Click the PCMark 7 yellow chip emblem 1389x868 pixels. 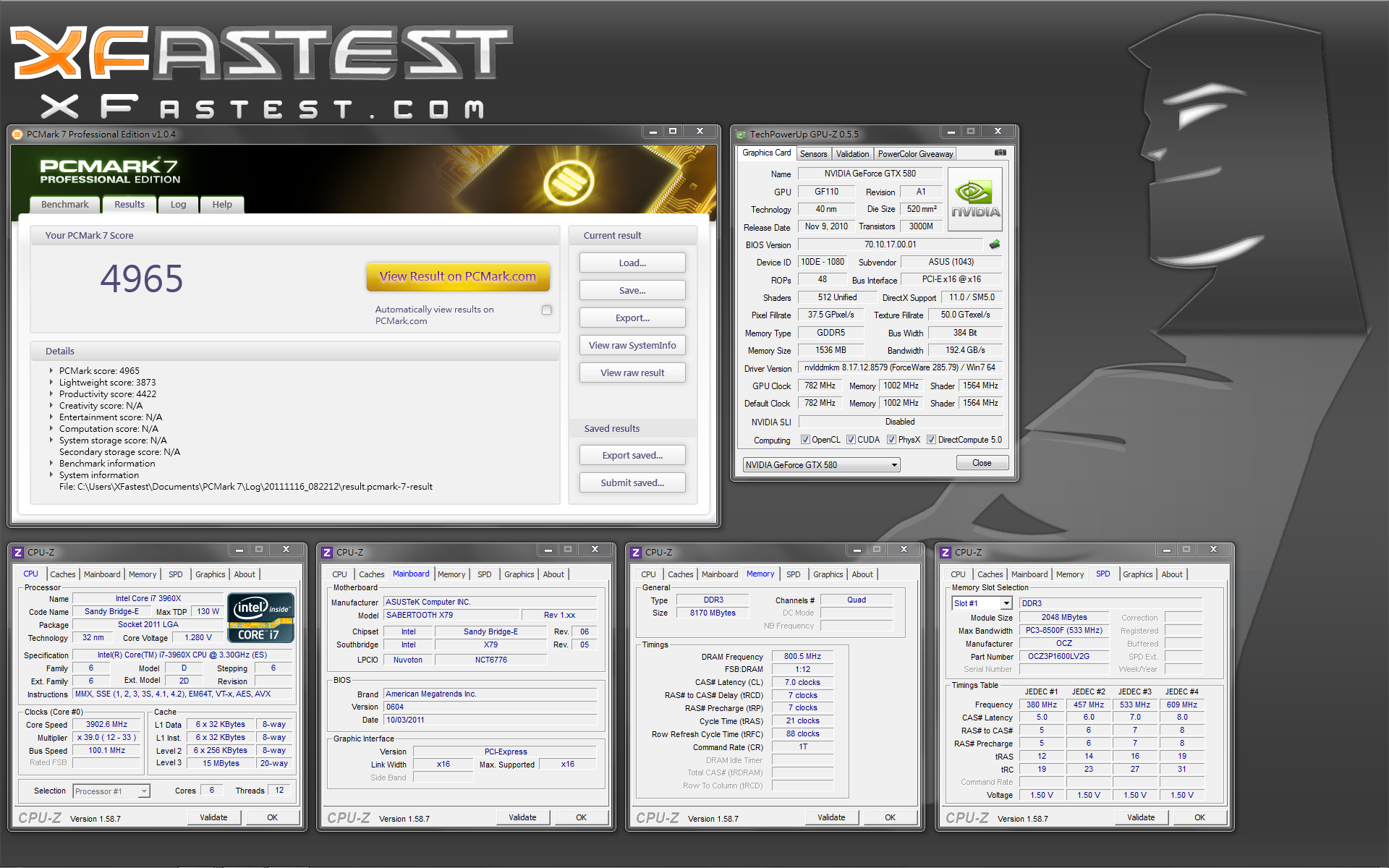pyautogui.click(x=569, y=182)
